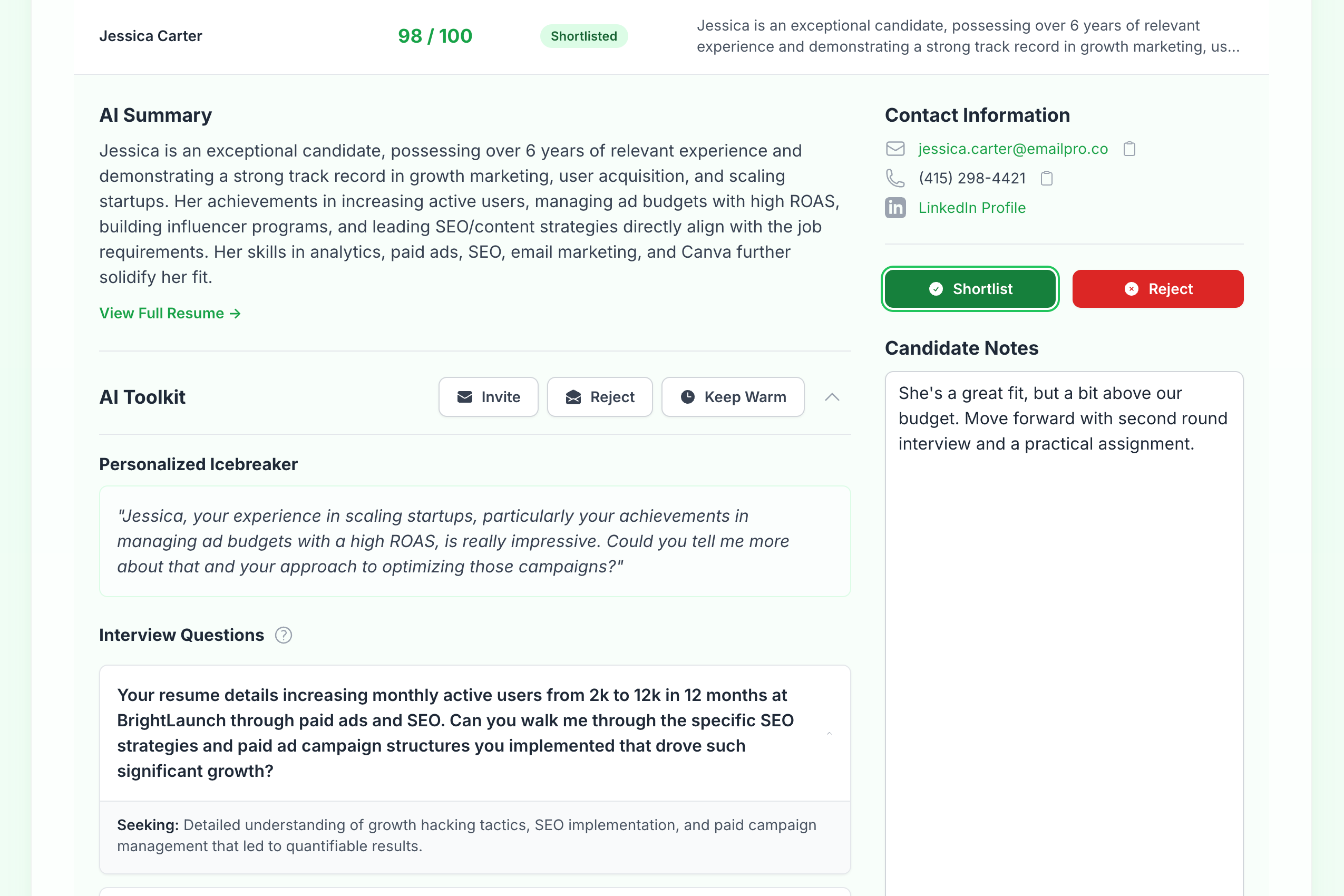Image resolution: width=1344 pixels, height=896 pixels.
Task: Copy phone number with clipboard icon
Action: pyautogui.click(x=1046, y=178)
